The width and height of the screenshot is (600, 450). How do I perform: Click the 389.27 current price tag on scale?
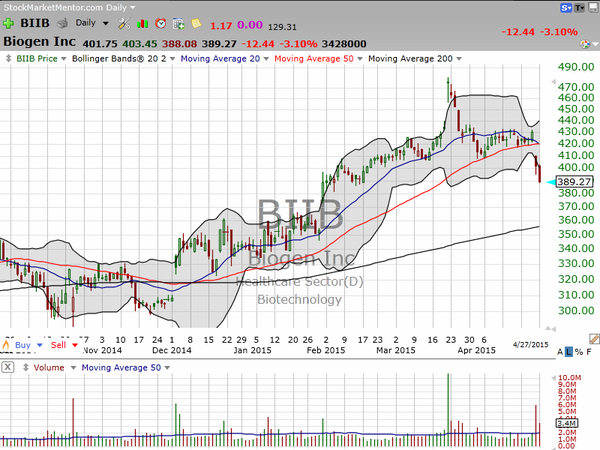point(574,181)
